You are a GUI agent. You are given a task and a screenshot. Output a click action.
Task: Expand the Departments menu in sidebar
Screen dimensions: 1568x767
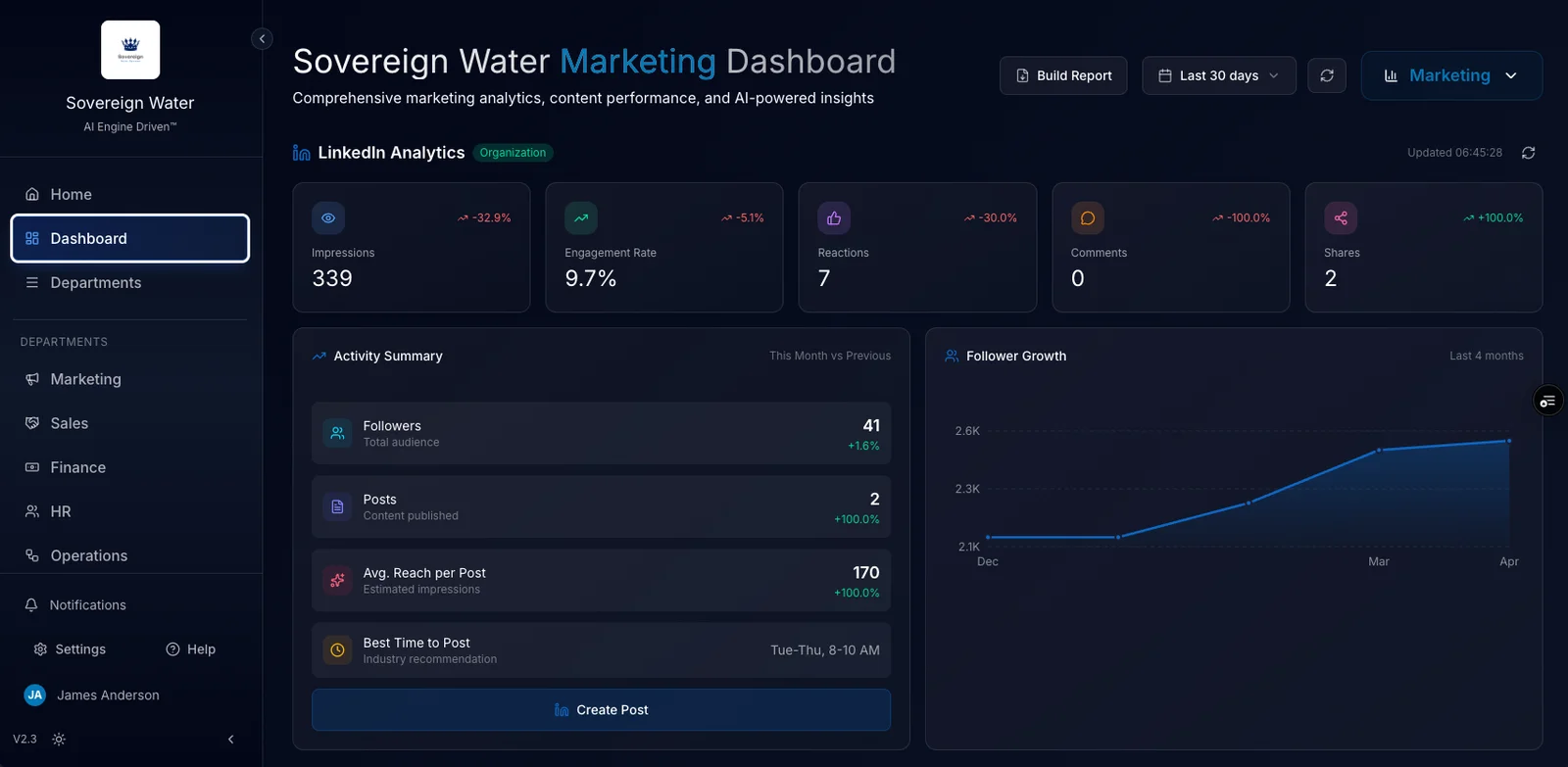tap(96, 283)
